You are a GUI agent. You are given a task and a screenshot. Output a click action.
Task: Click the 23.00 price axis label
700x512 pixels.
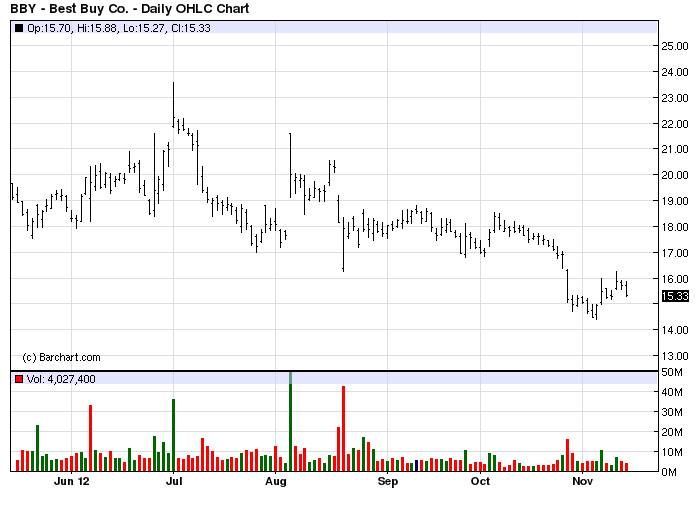coord(675,98)
